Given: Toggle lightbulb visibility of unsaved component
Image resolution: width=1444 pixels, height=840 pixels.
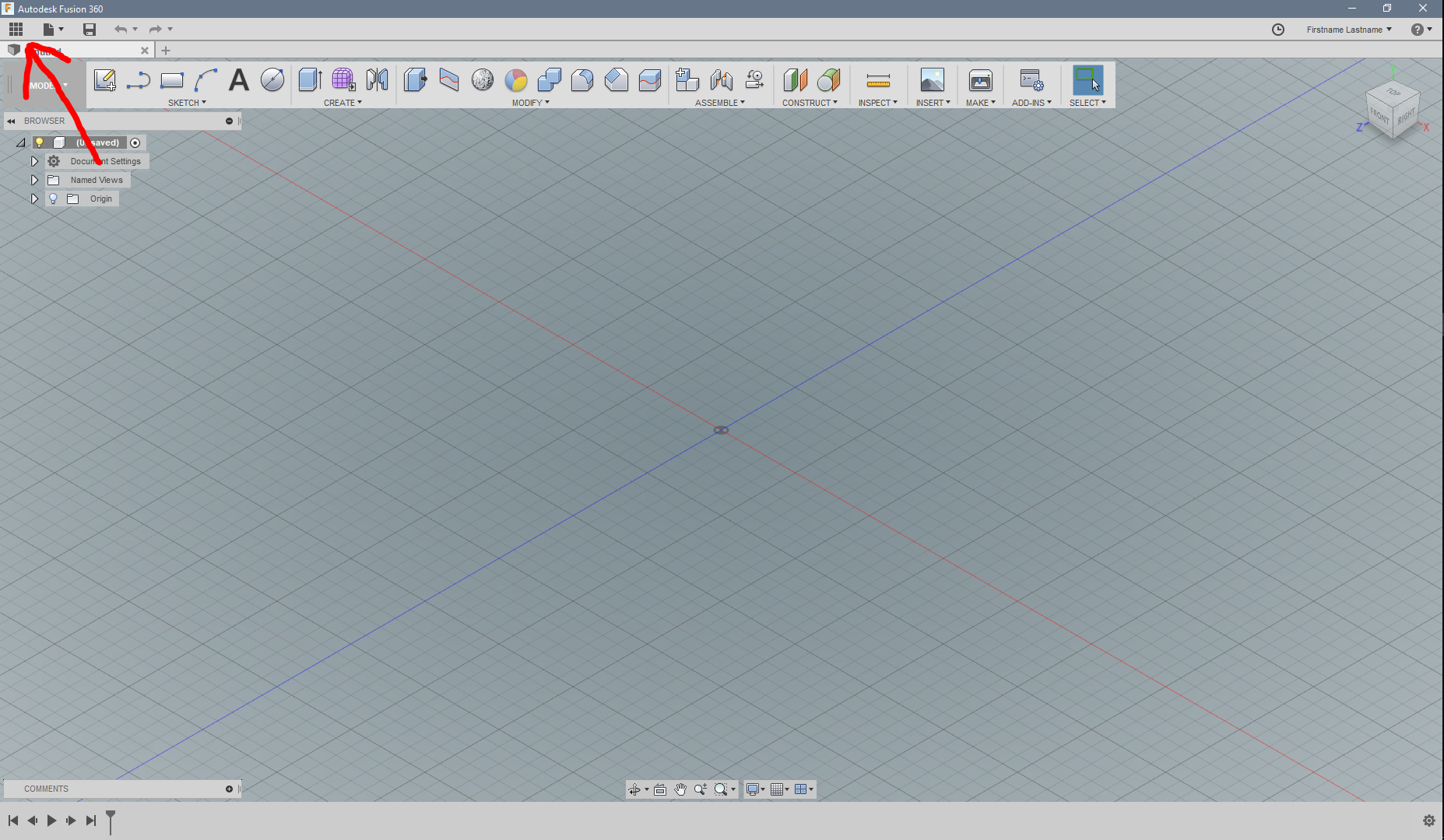Looking at the screenshot, I should click(39, 142).
